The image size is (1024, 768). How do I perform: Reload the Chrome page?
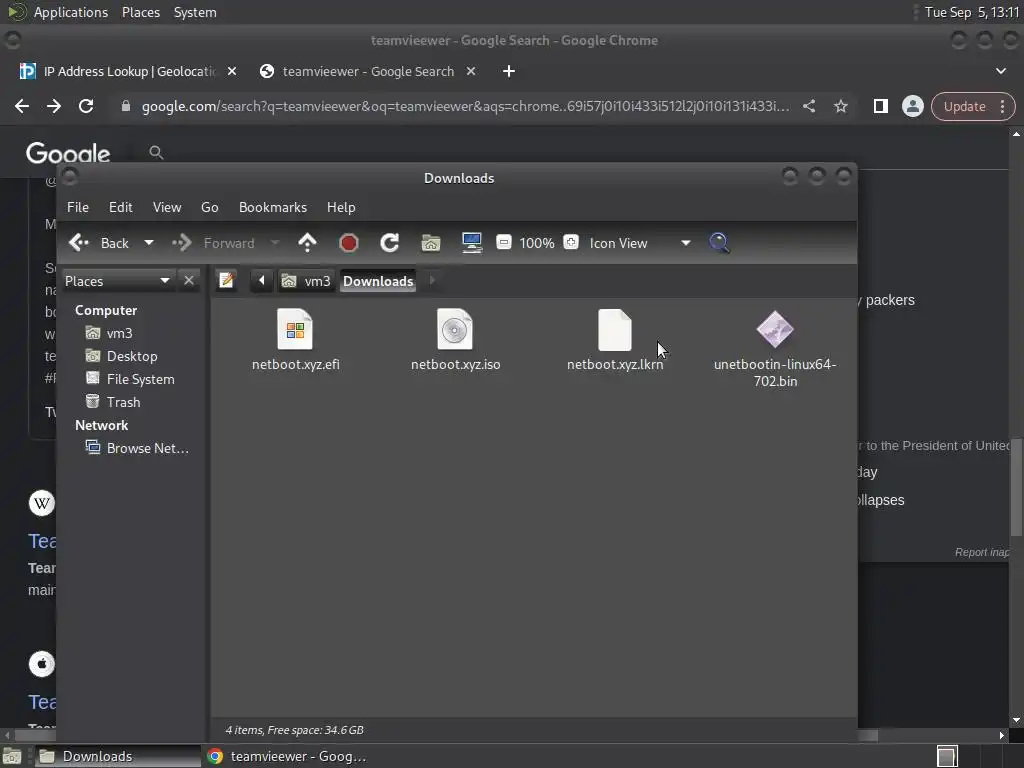pos(86,106)
